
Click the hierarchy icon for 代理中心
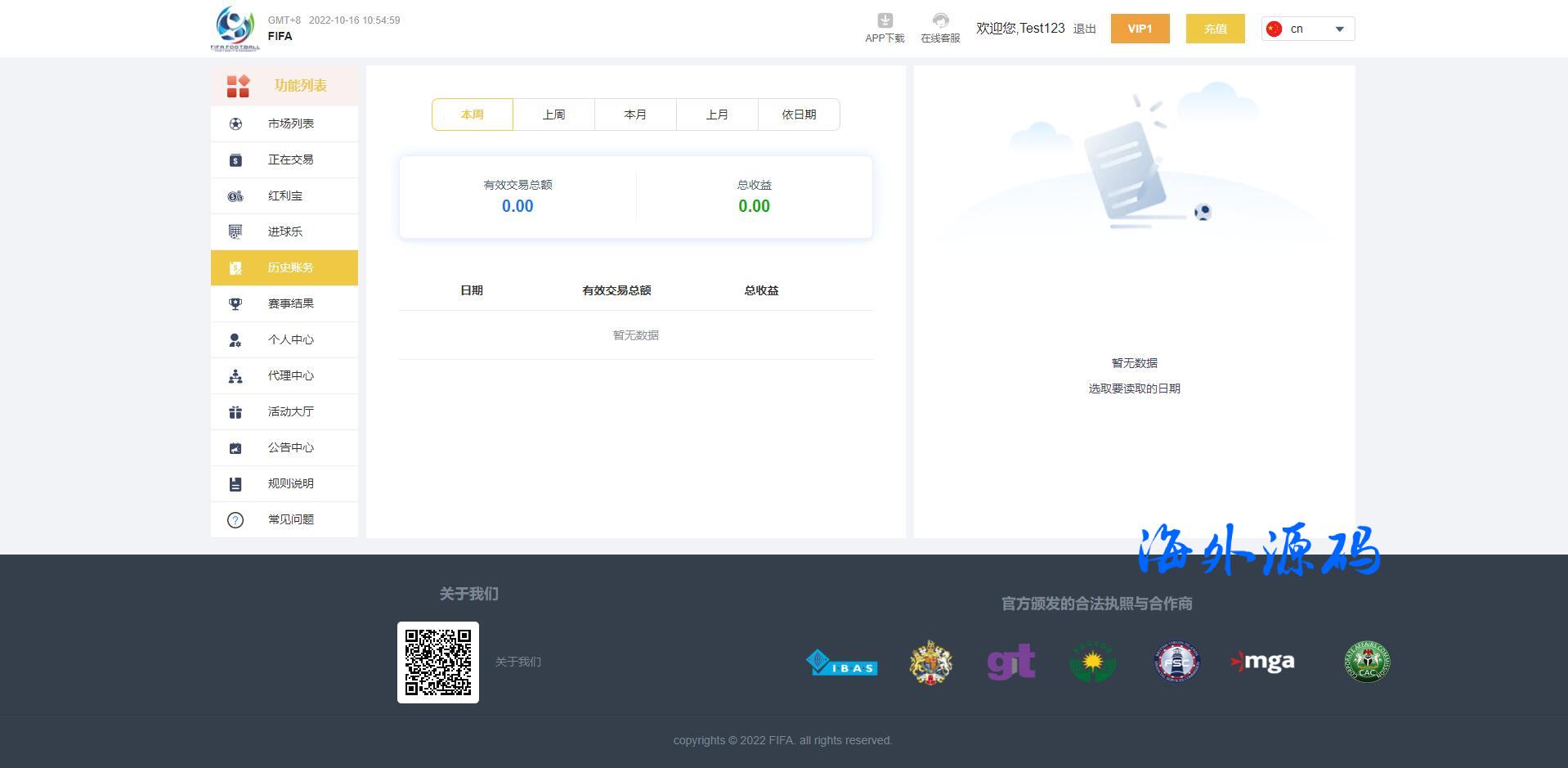coord(235,376)
